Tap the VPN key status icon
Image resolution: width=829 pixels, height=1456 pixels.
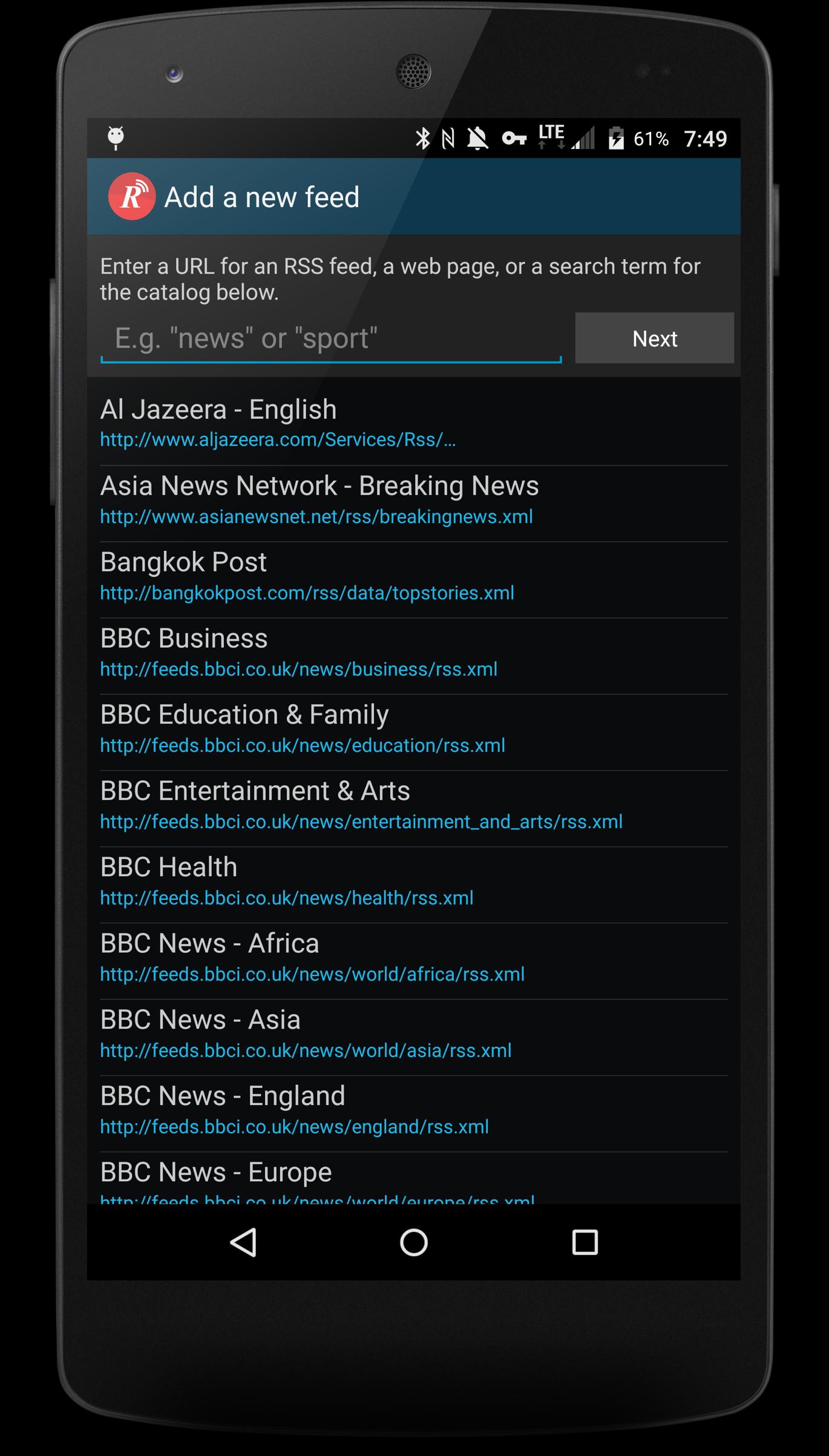pyautogui.click(x=514, y=139)
